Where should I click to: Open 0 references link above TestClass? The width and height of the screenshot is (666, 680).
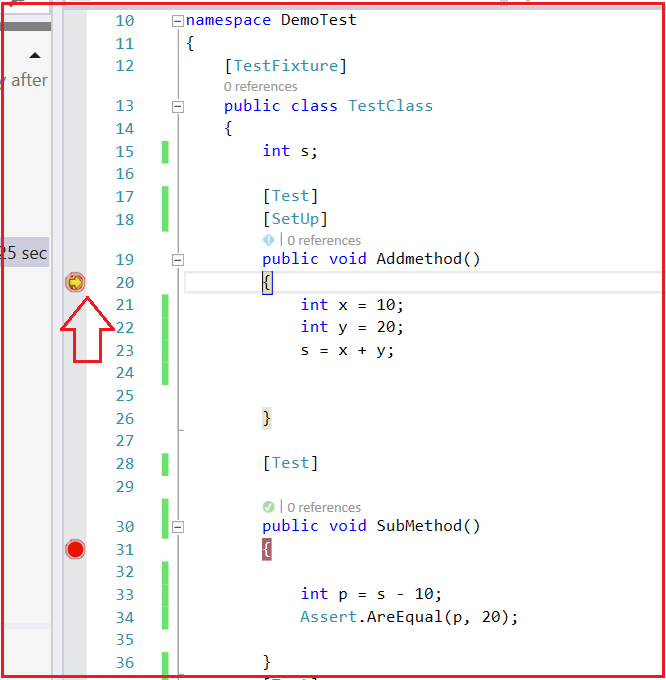[261, 87]
